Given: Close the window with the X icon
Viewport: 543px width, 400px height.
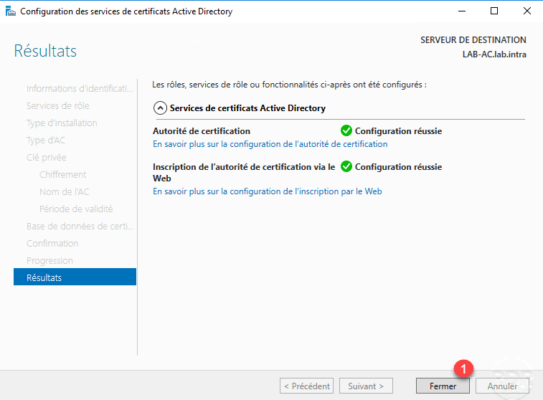Looking at the screenshot, I should pos(527,11).
